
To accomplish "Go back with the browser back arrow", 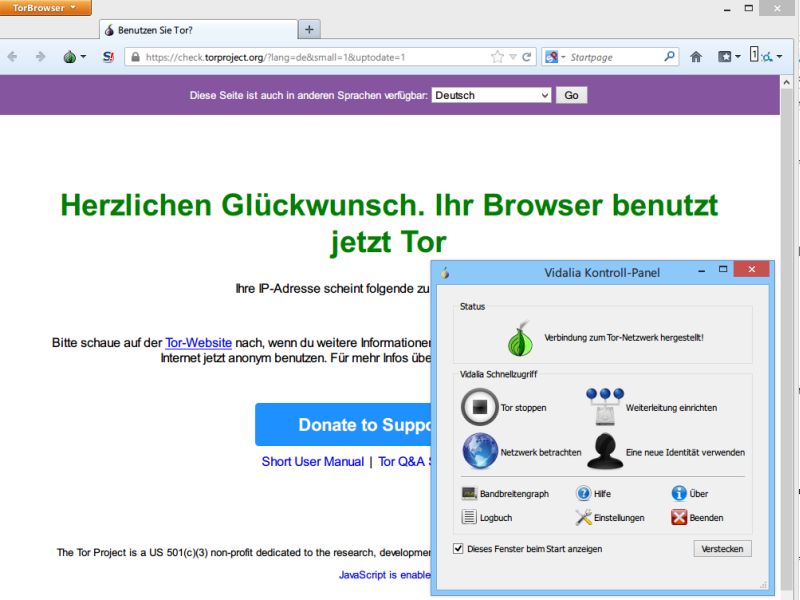I will 13,57.
